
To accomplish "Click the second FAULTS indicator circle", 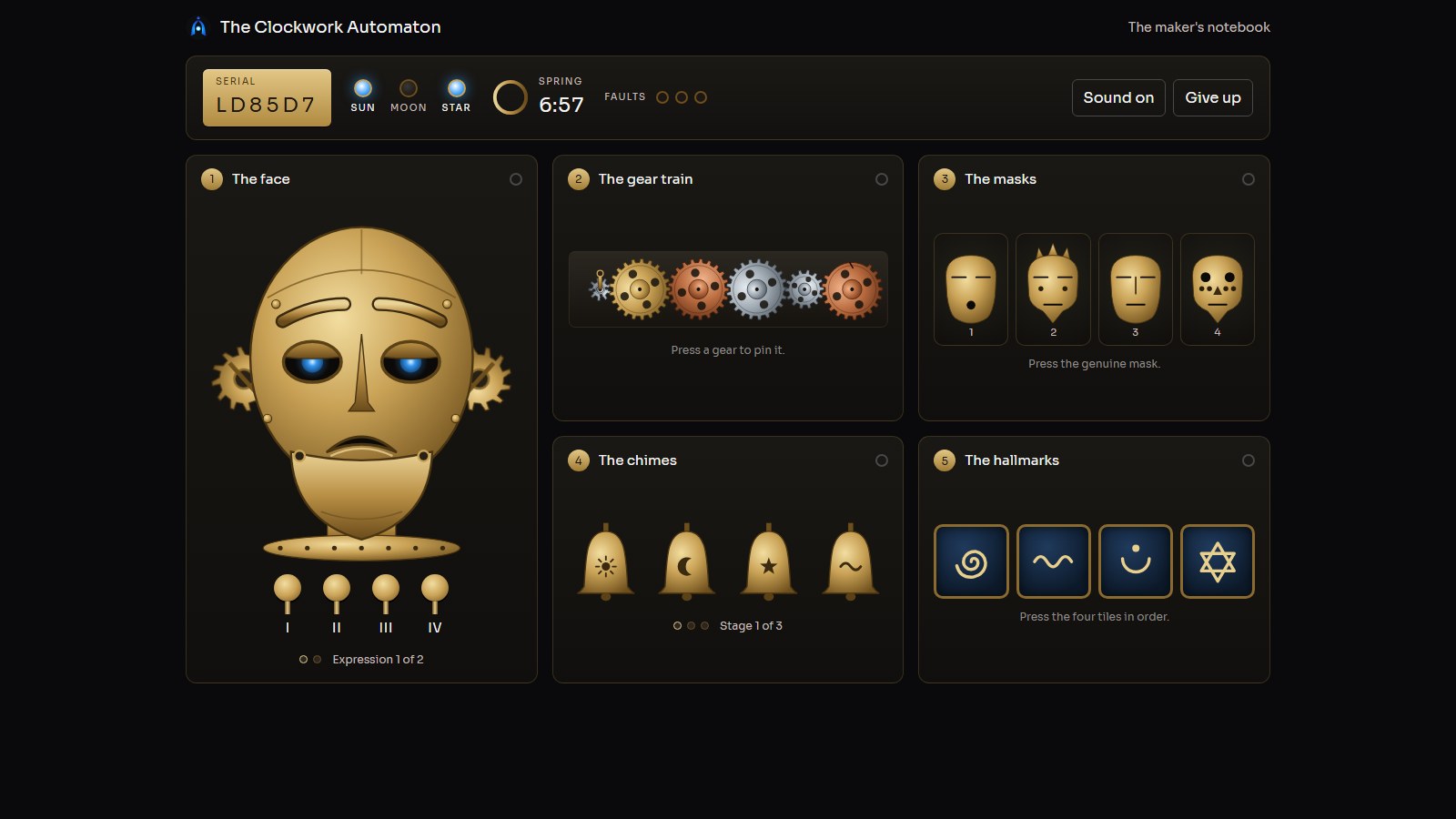I will tap(682, 97).
